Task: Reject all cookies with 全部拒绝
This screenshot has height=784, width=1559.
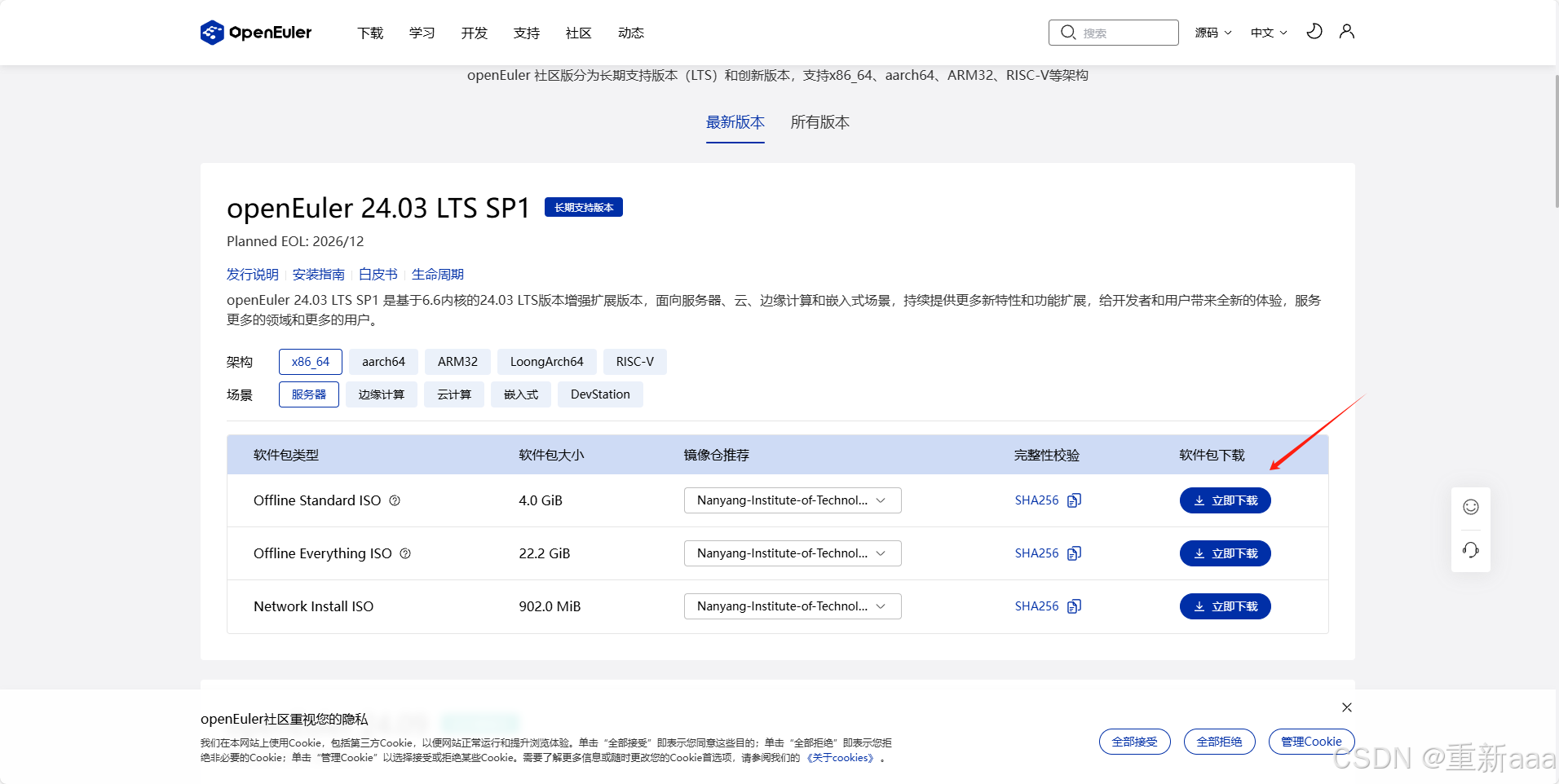Action: 1220,742
